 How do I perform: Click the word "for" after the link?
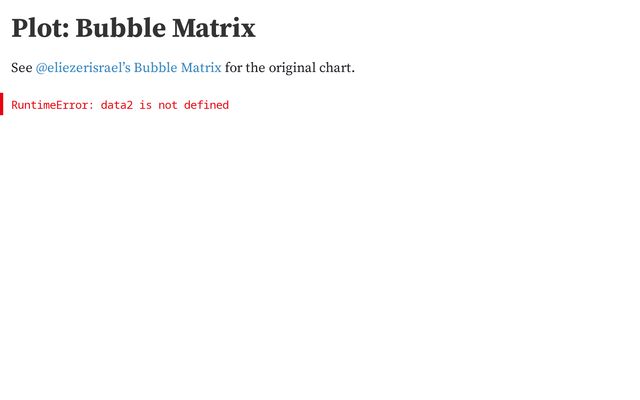pos(234,68)
